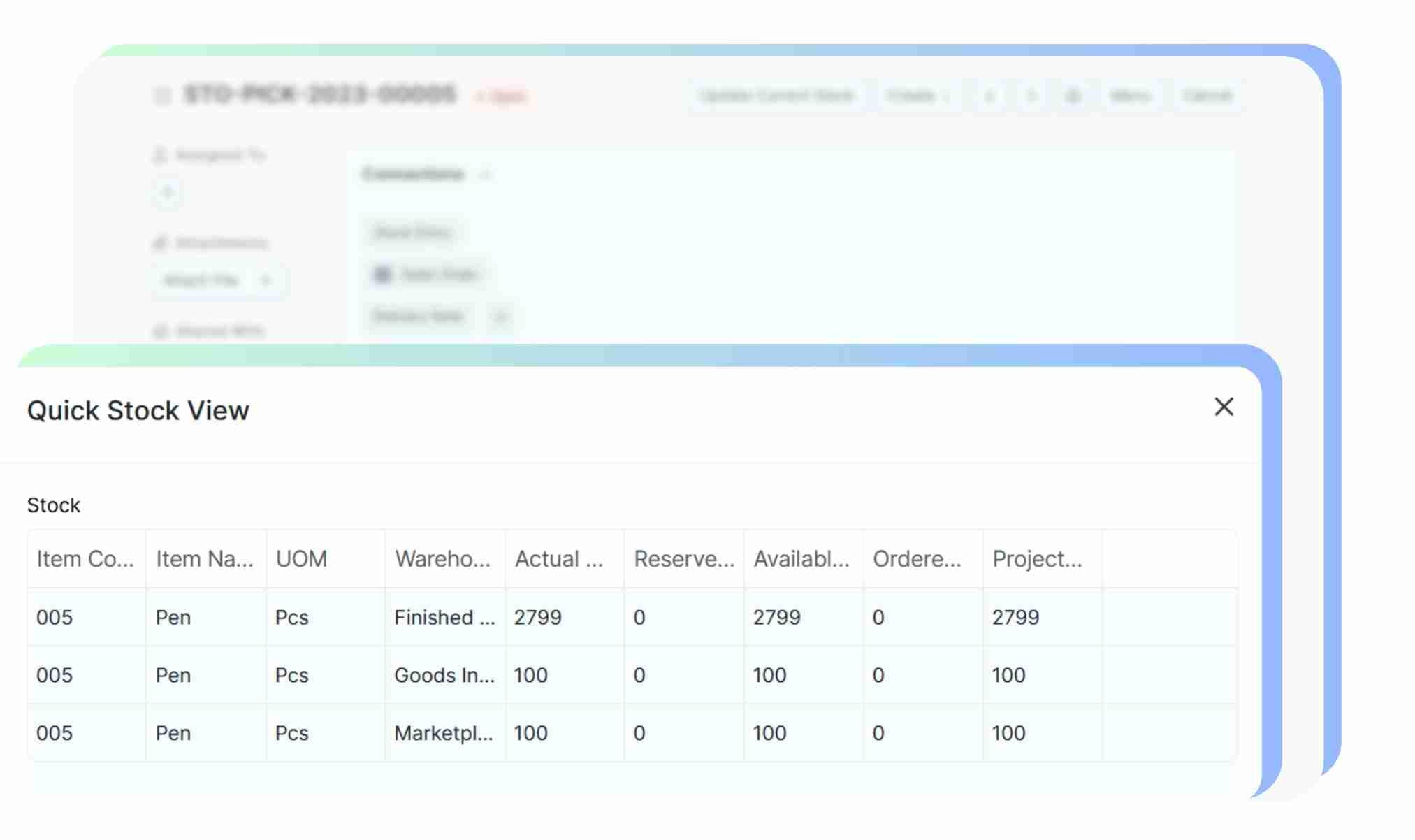Open the Stock Entry connection link
This screenshot has width=1415, height=840.
coord(412,232)
